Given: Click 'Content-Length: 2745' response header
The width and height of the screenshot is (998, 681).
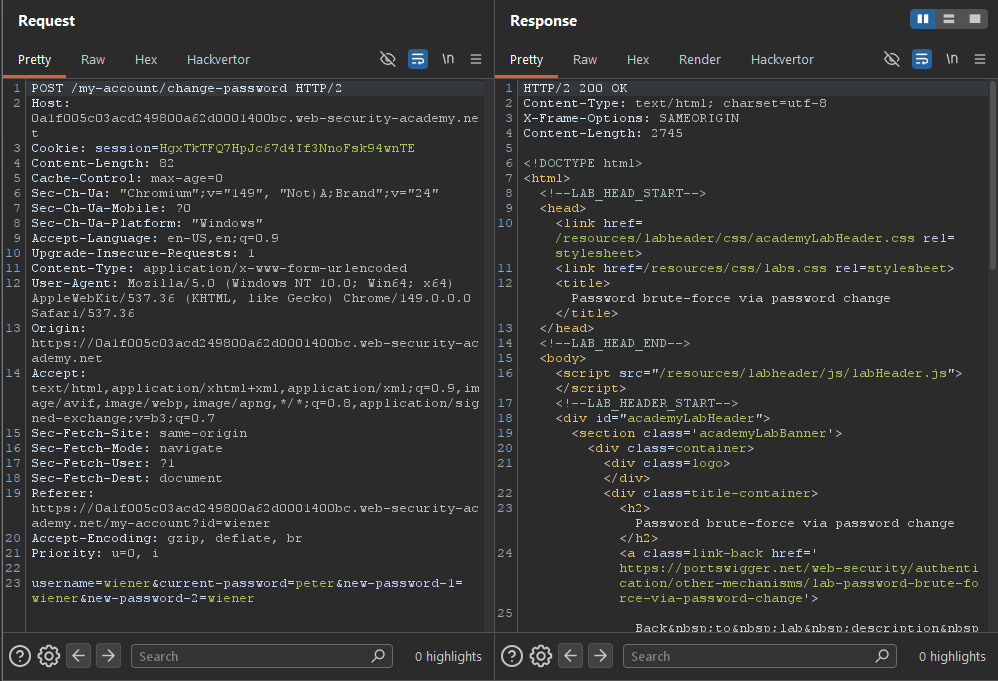Looking at the screenshot, I should pos(603,133).
